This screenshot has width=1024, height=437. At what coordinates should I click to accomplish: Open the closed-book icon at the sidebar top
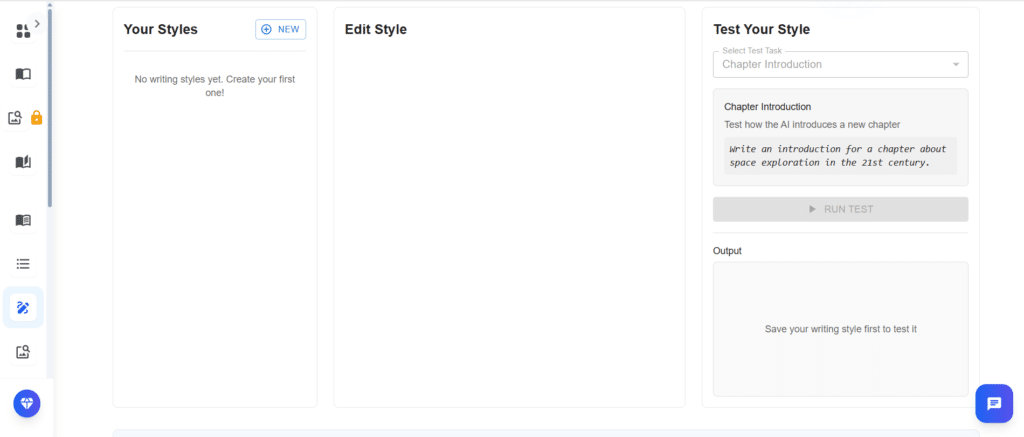(x=23, y=74)
